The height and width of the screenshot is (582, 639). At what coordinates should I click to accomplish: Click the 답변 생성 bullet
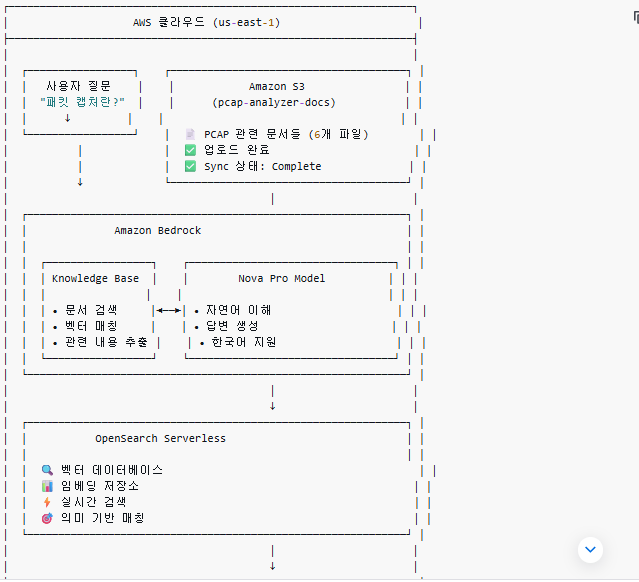pyautogui.click(x=227, y=326)
